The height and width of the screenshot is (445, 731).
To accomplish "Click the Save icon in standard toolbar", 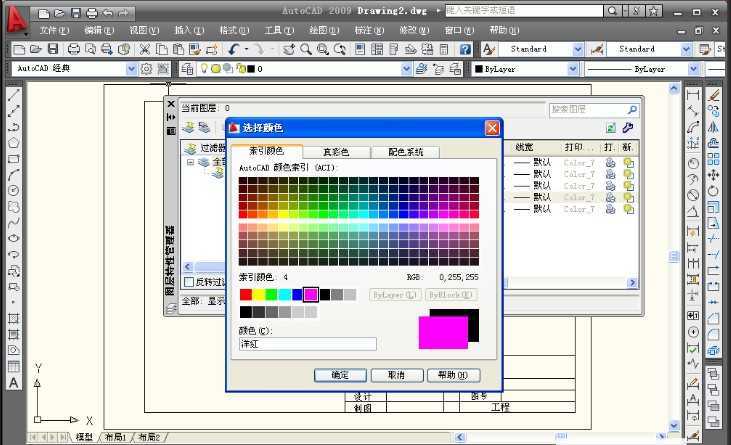I will 53,49.
